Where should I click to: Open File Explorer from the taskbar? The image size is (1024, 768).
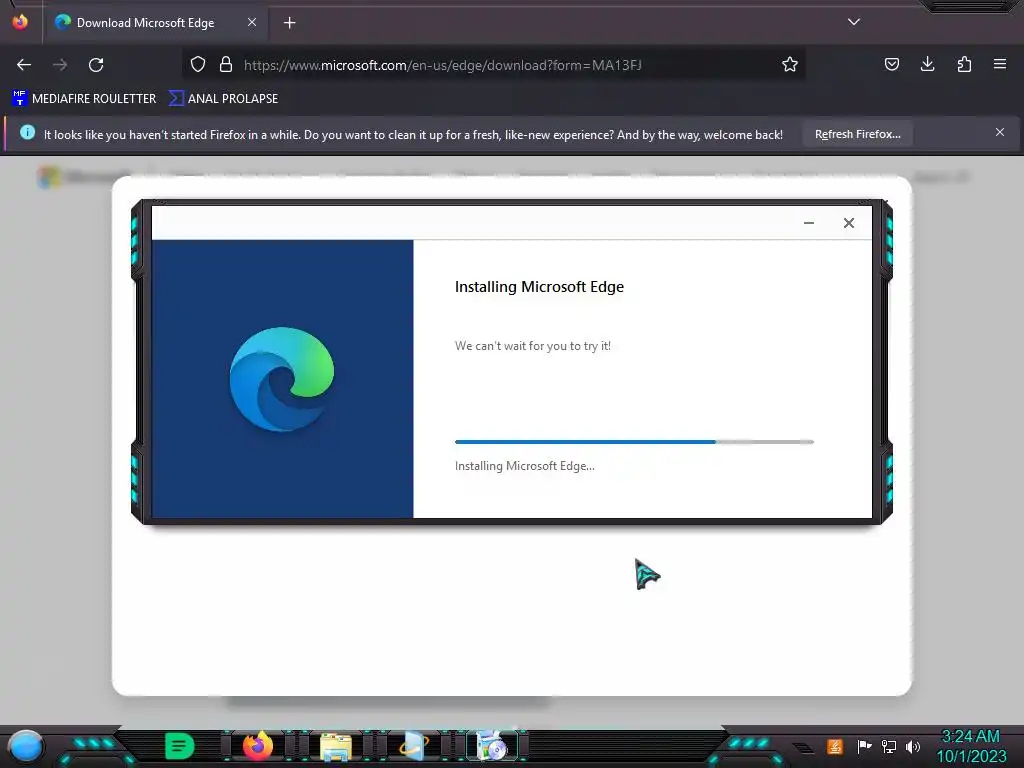pos(336,747)
